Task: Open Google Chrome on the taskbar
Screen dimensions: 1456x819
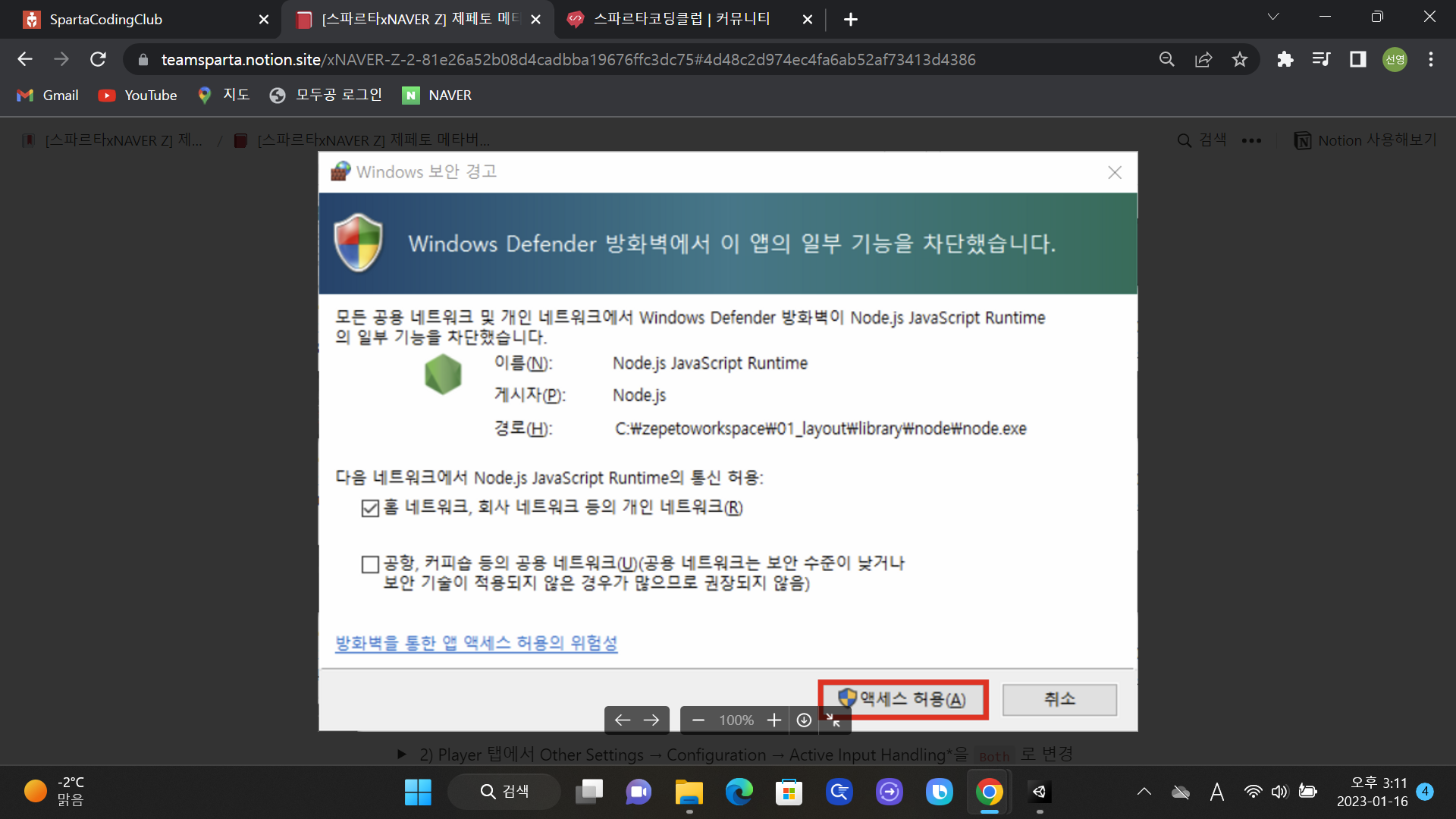Action: (x=989, y=792)
